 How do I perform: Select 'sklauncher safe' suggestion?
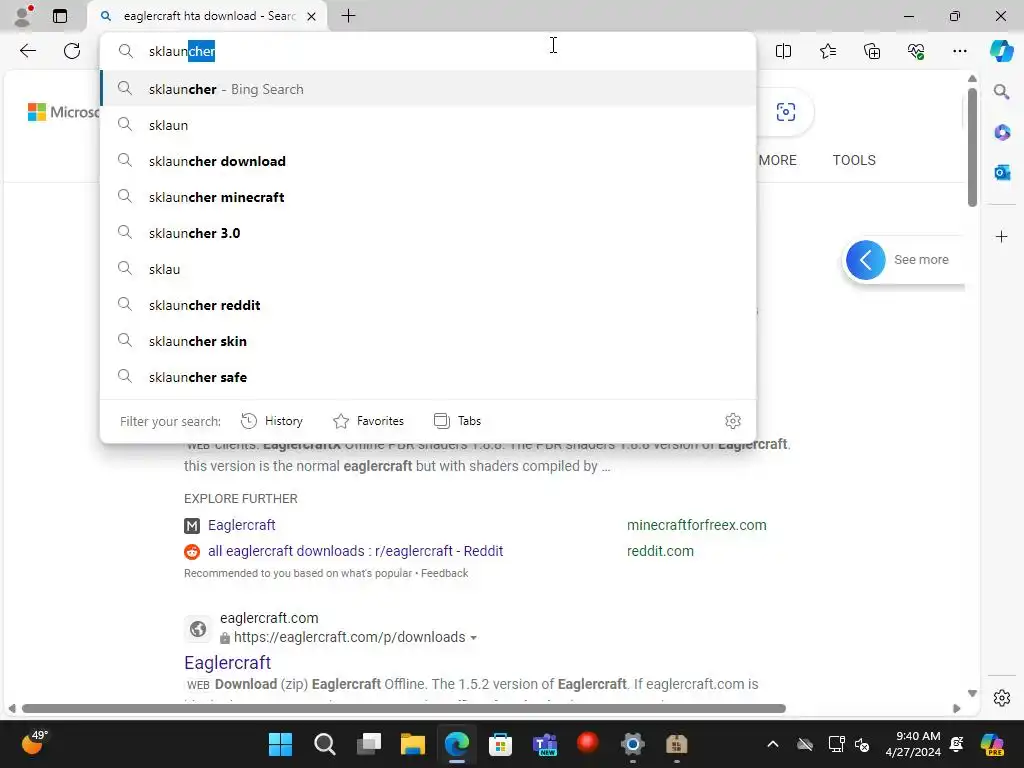tap(428, 377)
